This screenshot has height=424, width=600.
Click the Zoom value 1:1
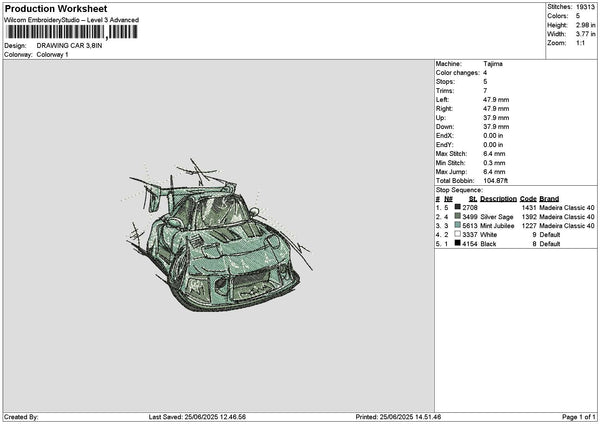click(x=580, y=43)
